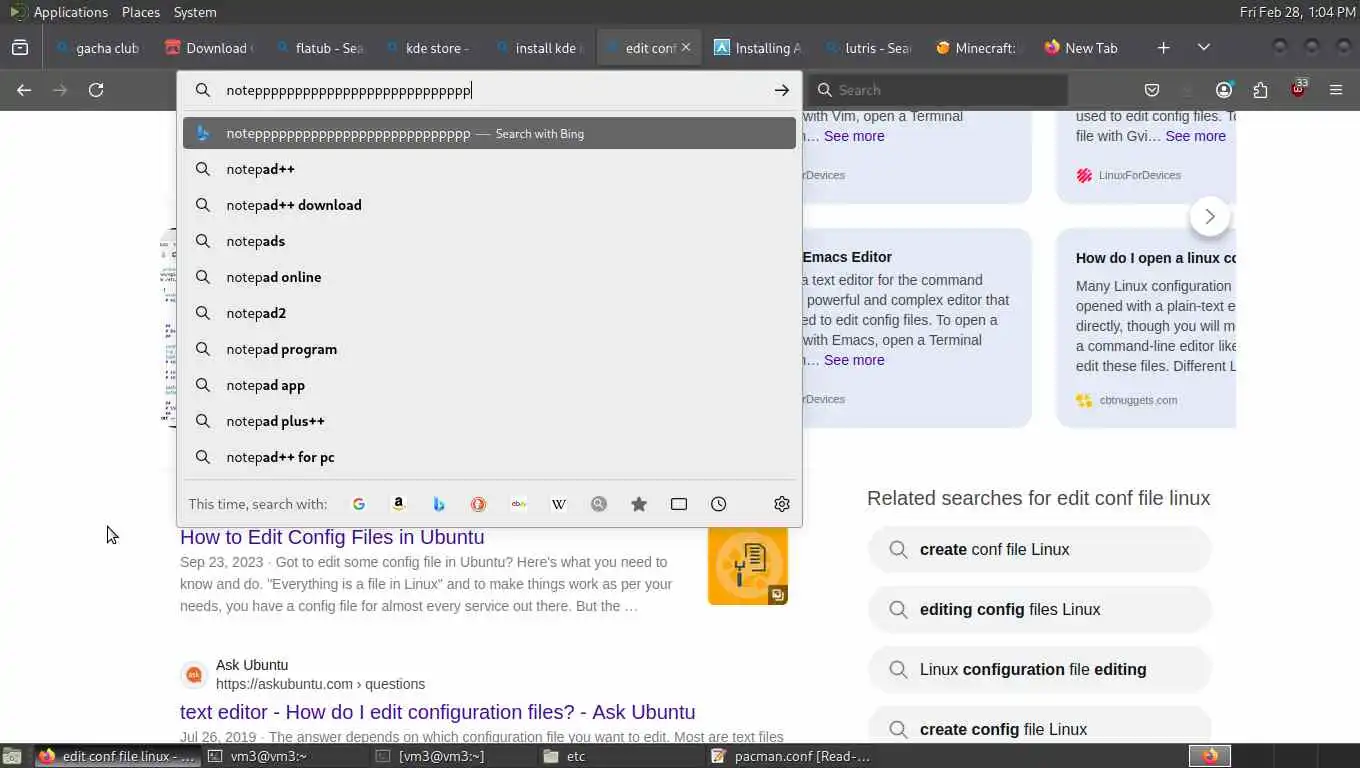Search this time with DuckDuckGo
The height and width of the screenshot is (768, 1360).
coord(479,504)
